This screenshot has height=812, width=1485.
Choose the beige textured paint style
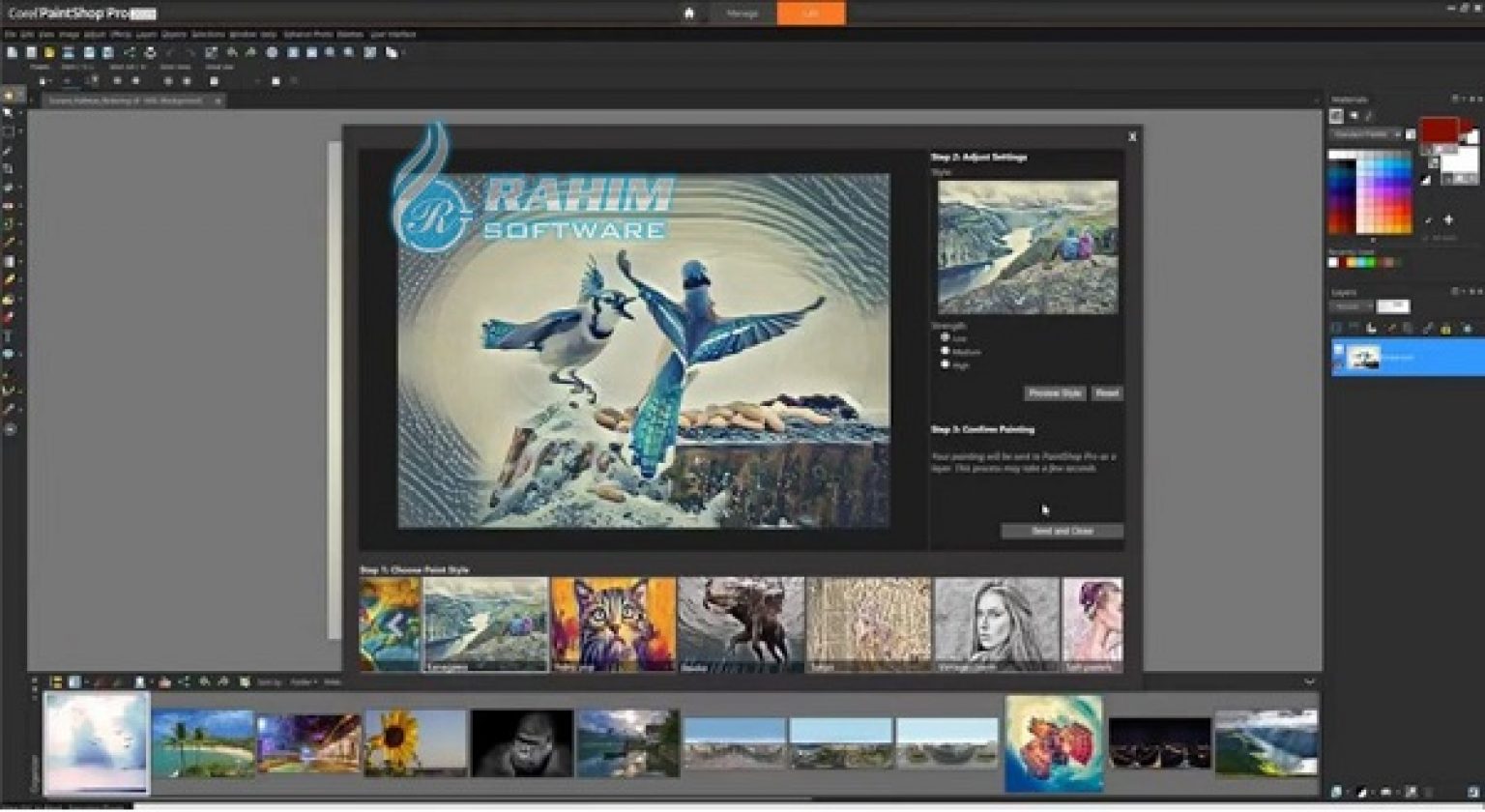869,624
